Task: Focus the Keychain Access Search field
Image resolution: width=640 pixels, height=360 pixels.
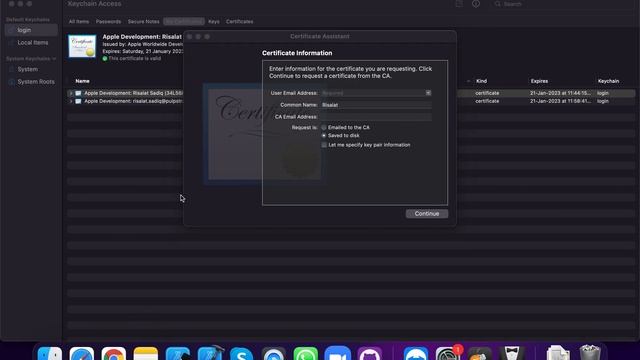Action: [x=563, y=4]
